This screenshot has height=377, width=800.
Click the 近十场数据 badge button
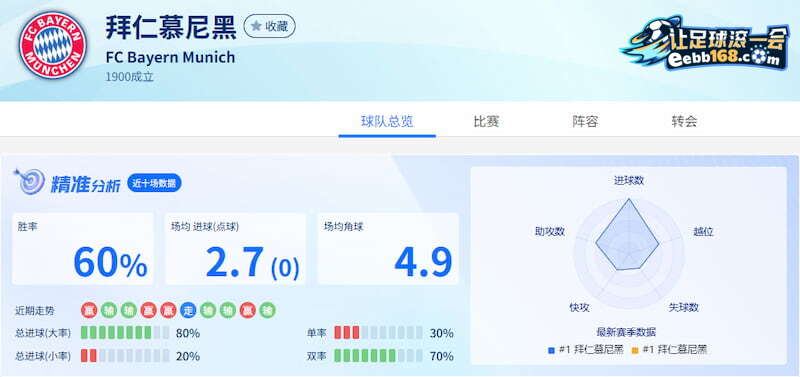click(154, 183)
